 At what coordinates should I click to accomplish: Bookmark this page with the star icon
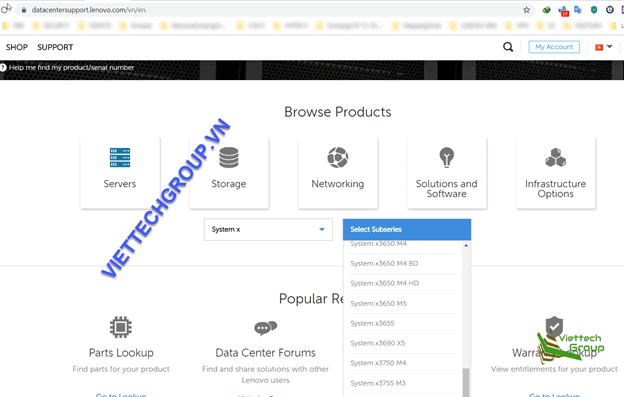pos(526,10)
